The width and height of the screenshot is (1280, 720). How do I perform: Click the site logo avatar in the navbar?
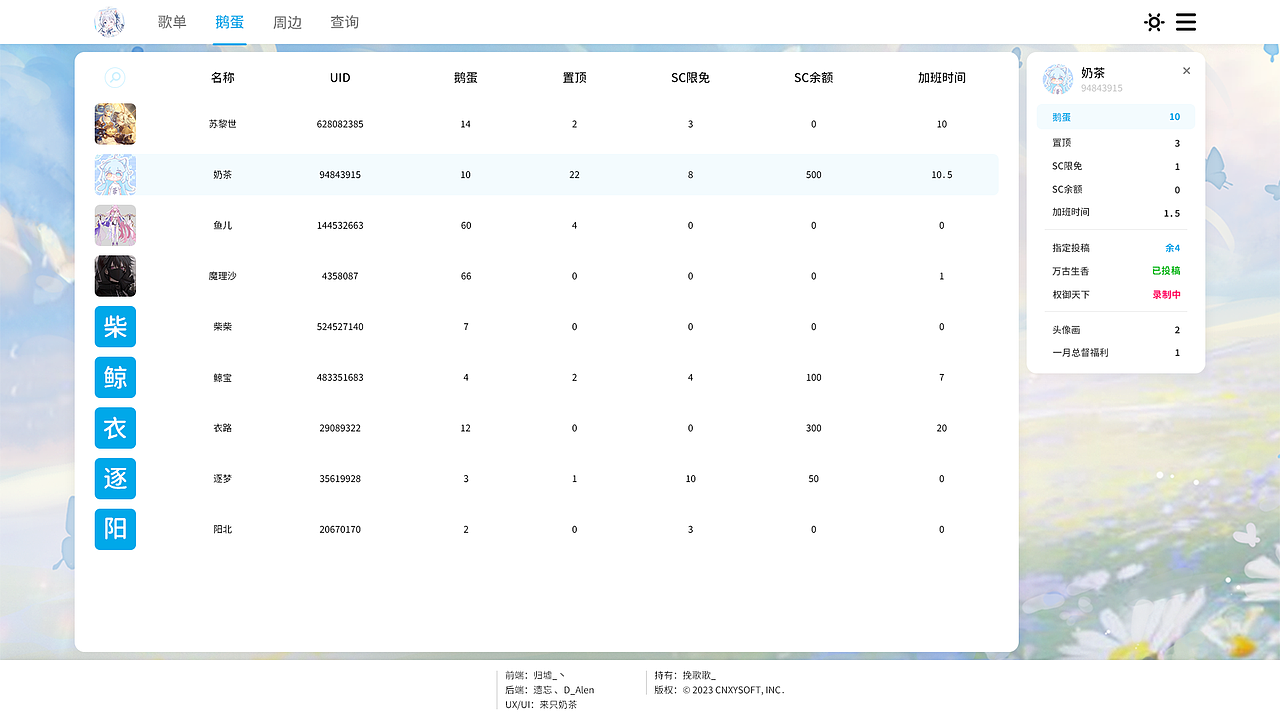pos(109,21)
